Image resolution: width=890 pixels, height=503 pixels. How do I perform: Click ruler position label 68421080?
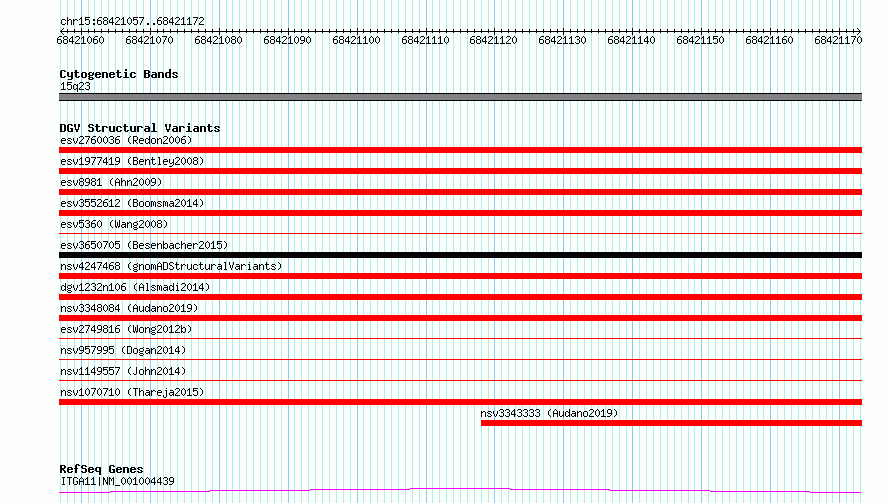(219, 40)
